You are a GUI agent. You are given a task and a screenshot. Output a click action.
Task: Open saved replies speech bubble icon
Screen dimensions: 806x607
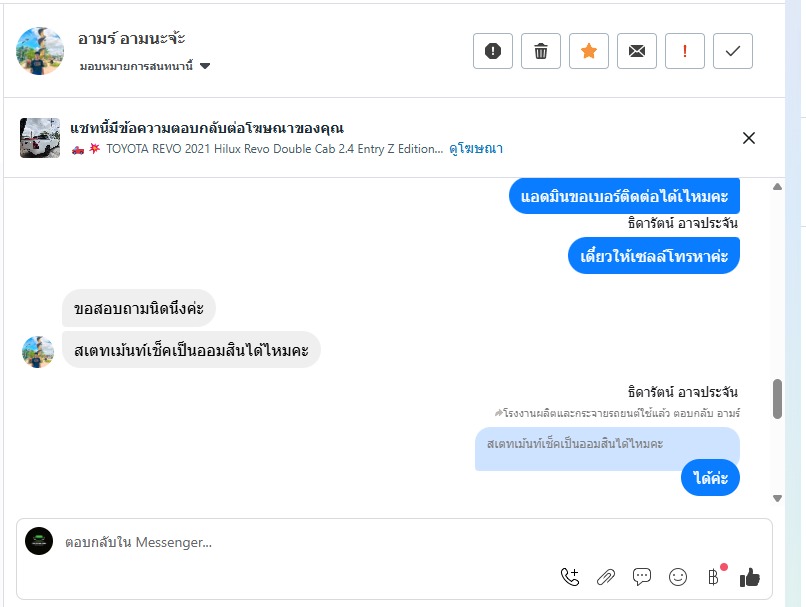point(642,576)
